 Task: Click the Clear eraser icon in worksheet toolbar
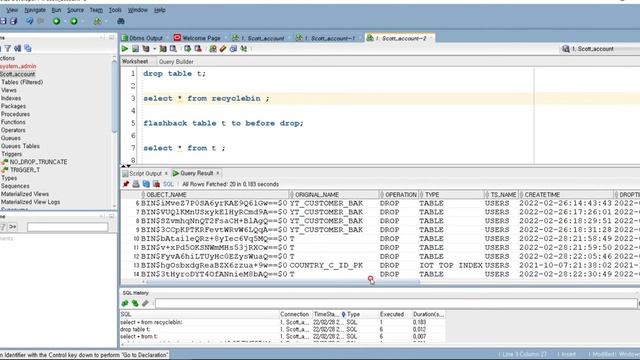pos(223,49)
